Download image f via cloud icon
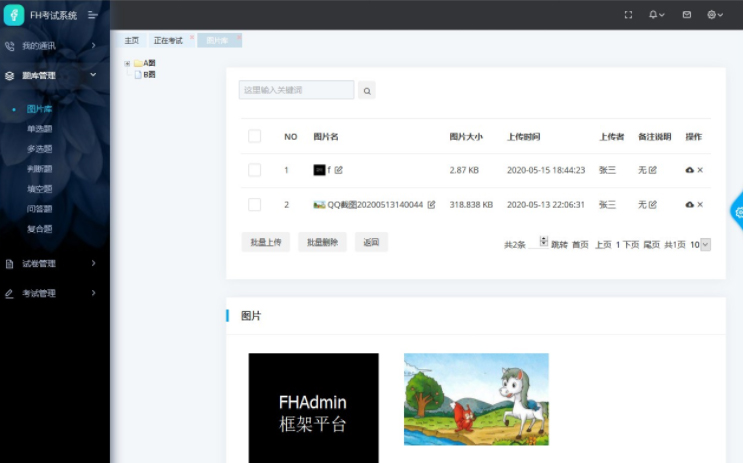The width and height of the screenshot is (745, 463). (x=689, y=170)
